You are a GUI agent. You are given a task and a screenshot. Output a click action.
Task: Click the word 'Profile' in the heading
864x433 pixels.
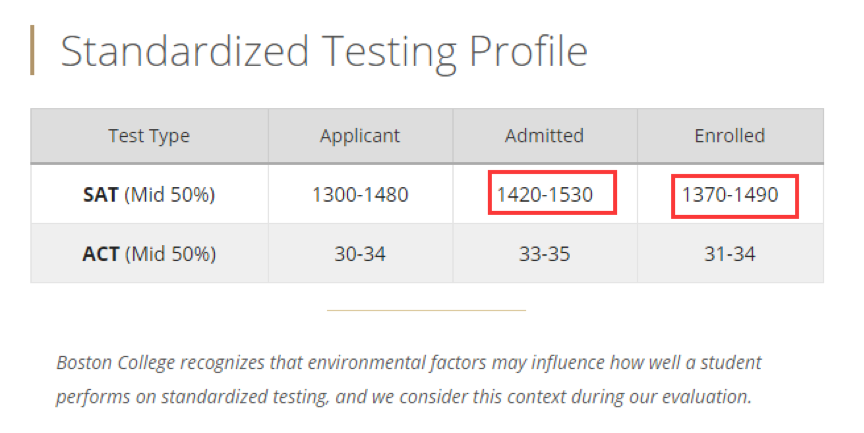click(528, 51)
